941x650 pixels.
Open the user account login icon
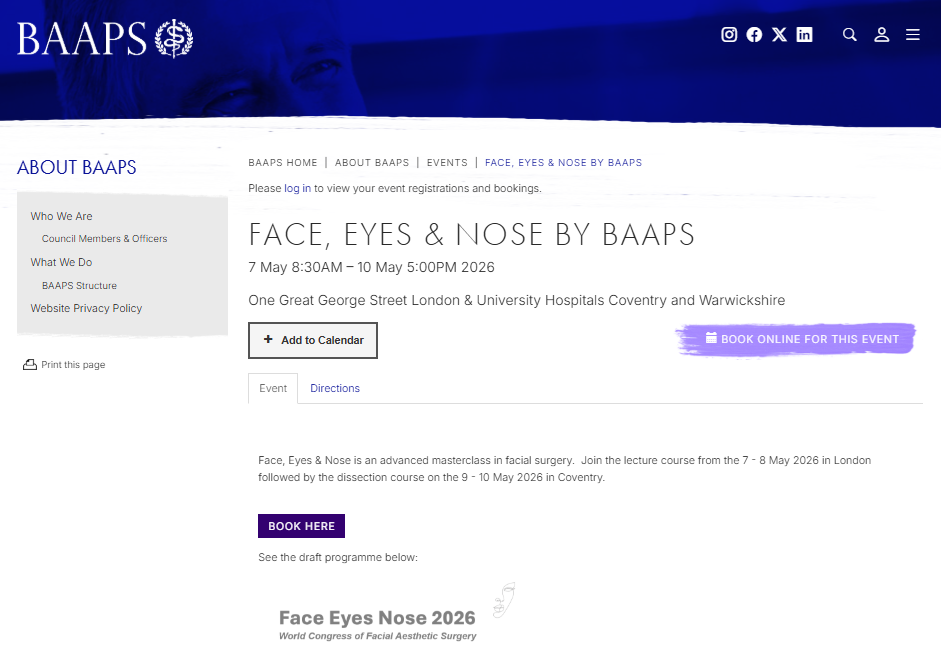[x=882, y=35]
